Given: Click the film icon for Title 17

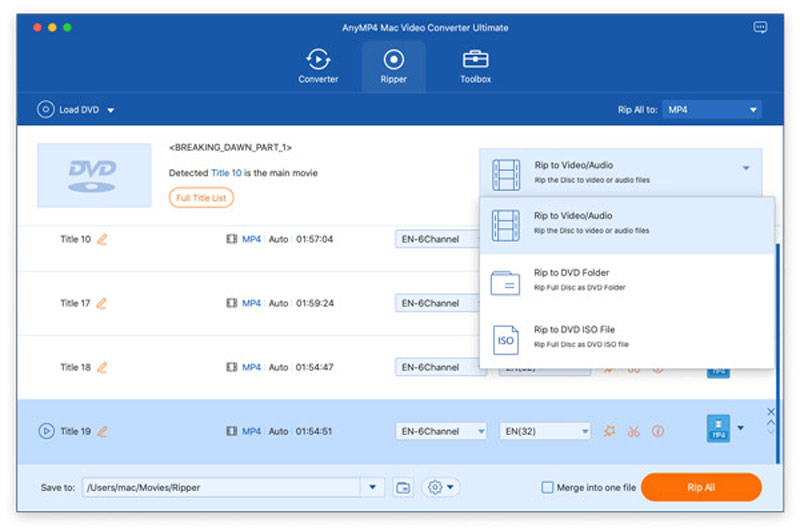Looking at the screenshot, I should (232, 303).
